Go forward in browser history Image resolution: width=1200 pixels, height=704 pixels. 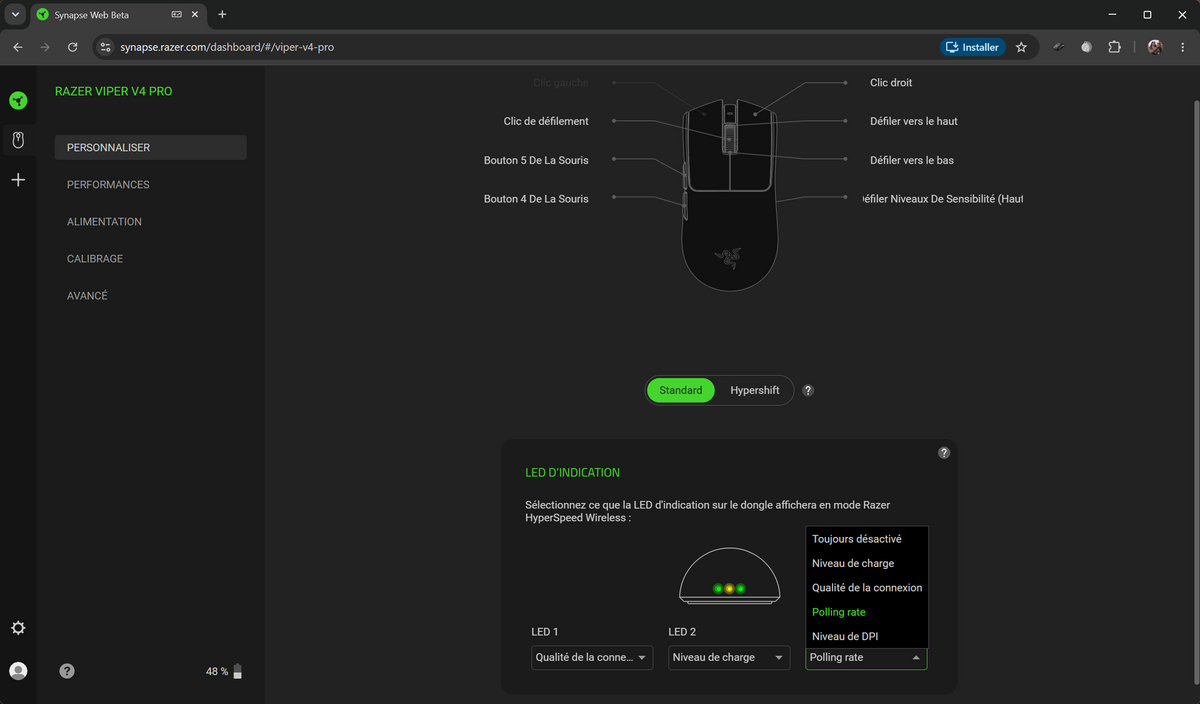click(x=45, y=47)
